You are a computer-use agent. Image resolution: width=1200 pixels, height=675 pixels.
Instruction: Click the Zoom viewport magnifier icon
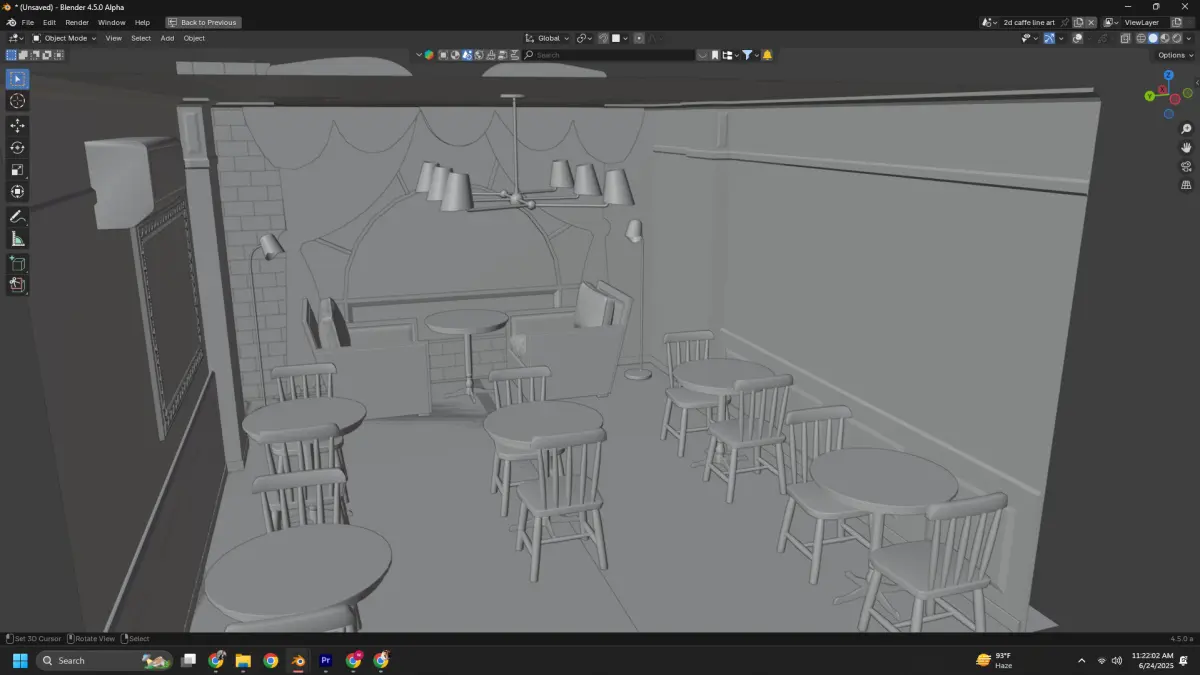[x=1186, y=129]
